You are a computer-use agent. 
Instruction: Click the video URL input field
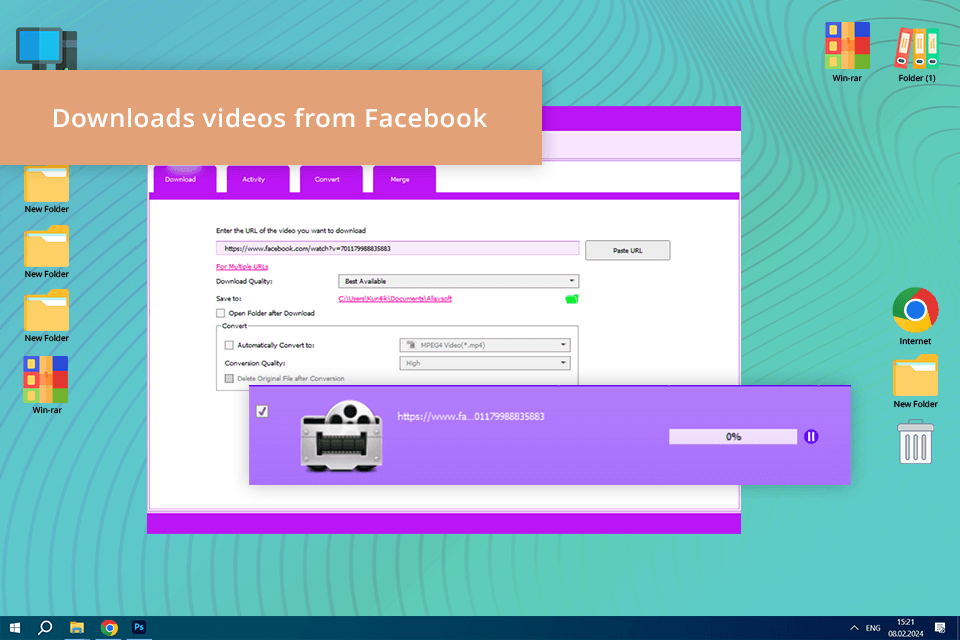[x=397, y=249]
